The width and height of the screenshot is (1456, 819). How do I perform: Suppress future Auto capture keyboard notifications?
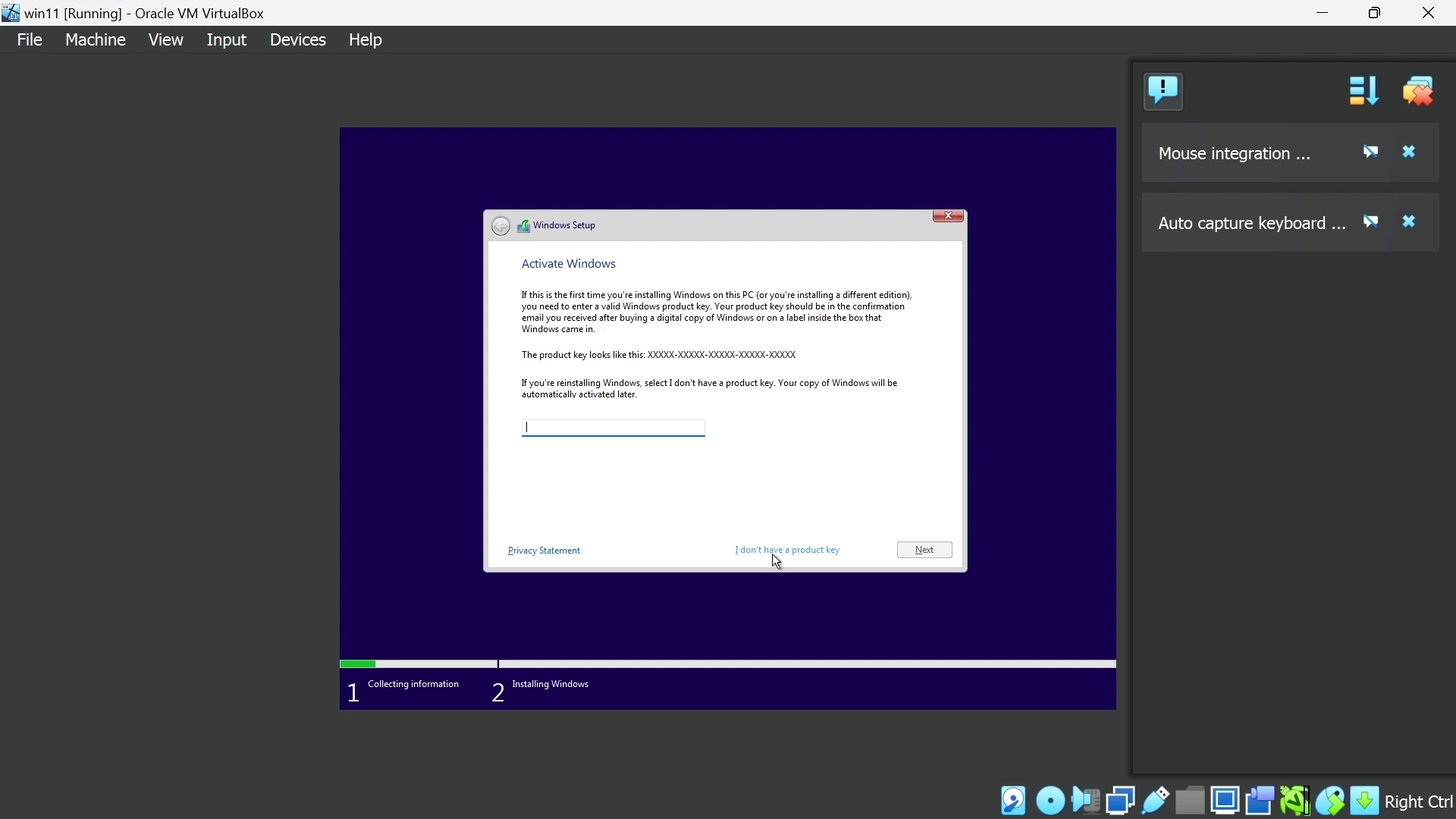(x=1370, y=222)
